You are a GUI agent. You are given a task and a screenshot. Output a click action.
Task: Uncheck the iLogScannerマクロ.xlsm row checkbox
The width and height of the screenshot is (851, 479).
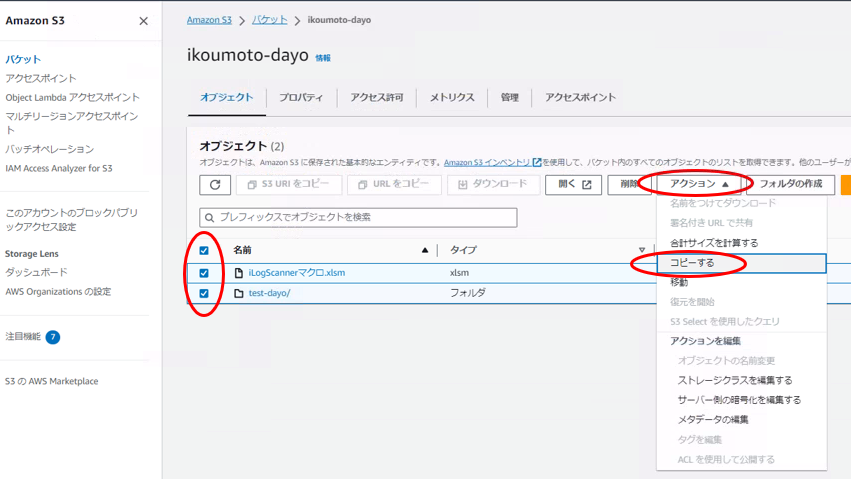[x=204, y=273]
